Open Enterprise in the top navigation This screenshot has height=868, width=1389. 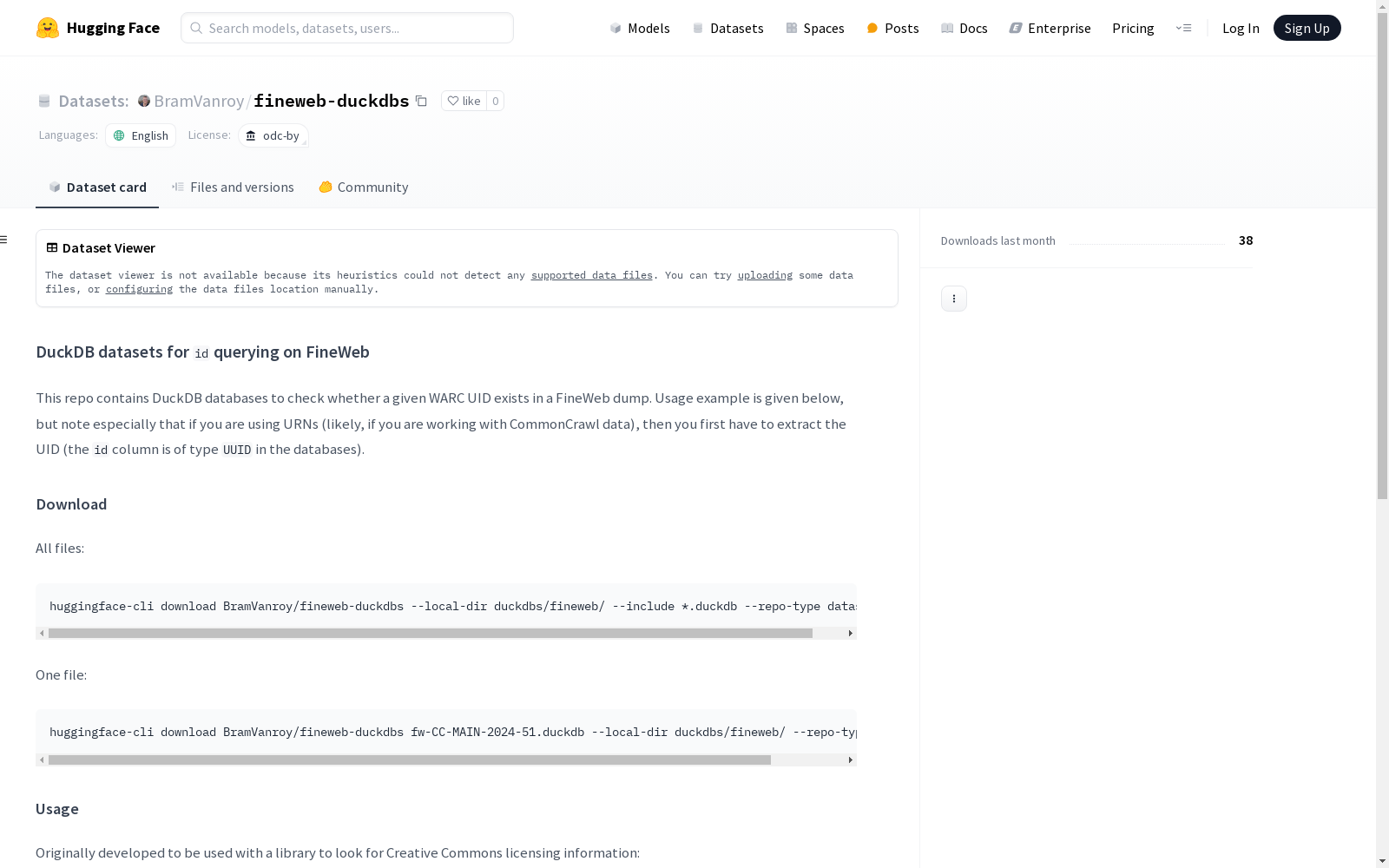tap(1050, 28)
